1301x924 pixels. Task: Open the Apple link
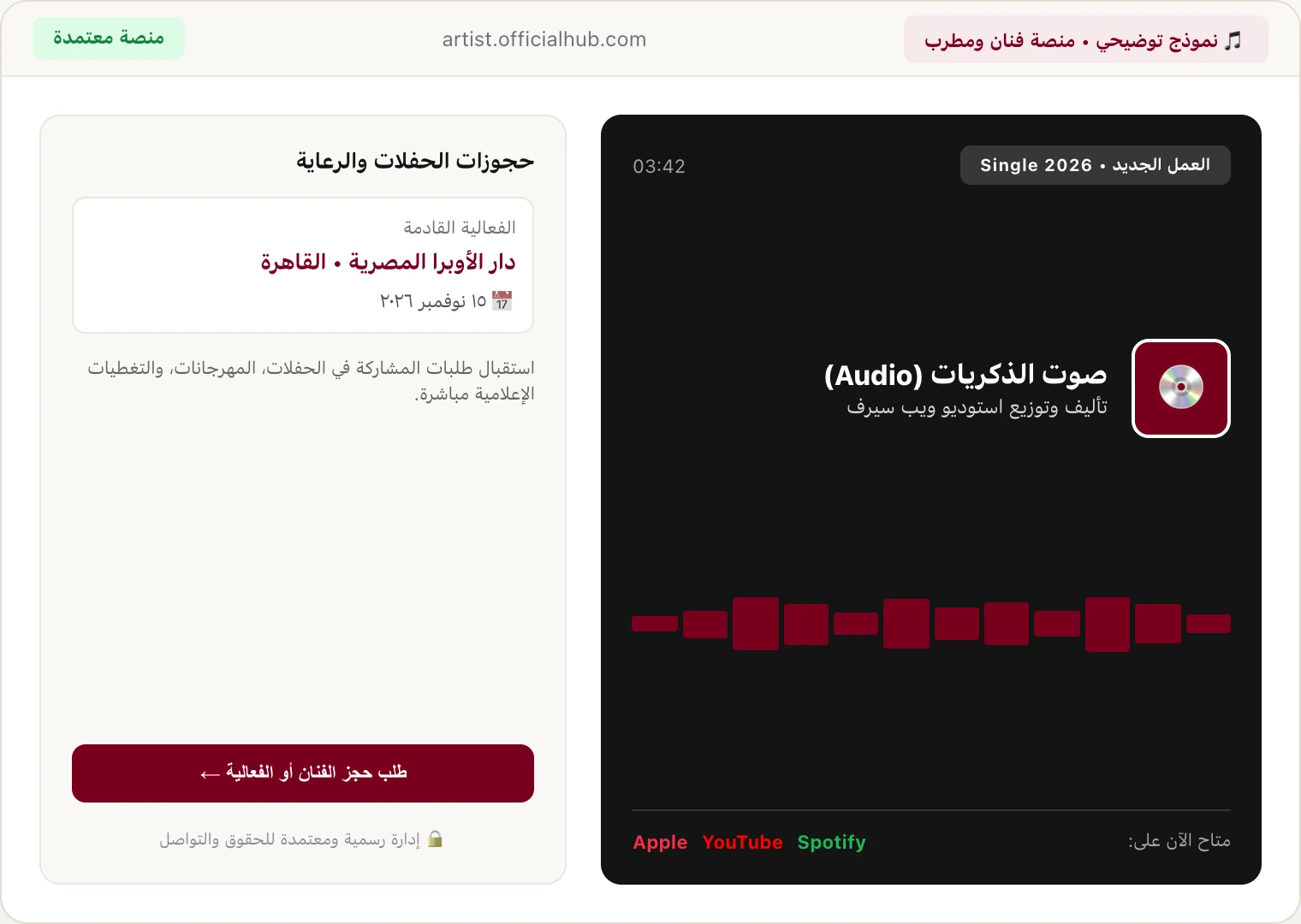pos(660,842)
